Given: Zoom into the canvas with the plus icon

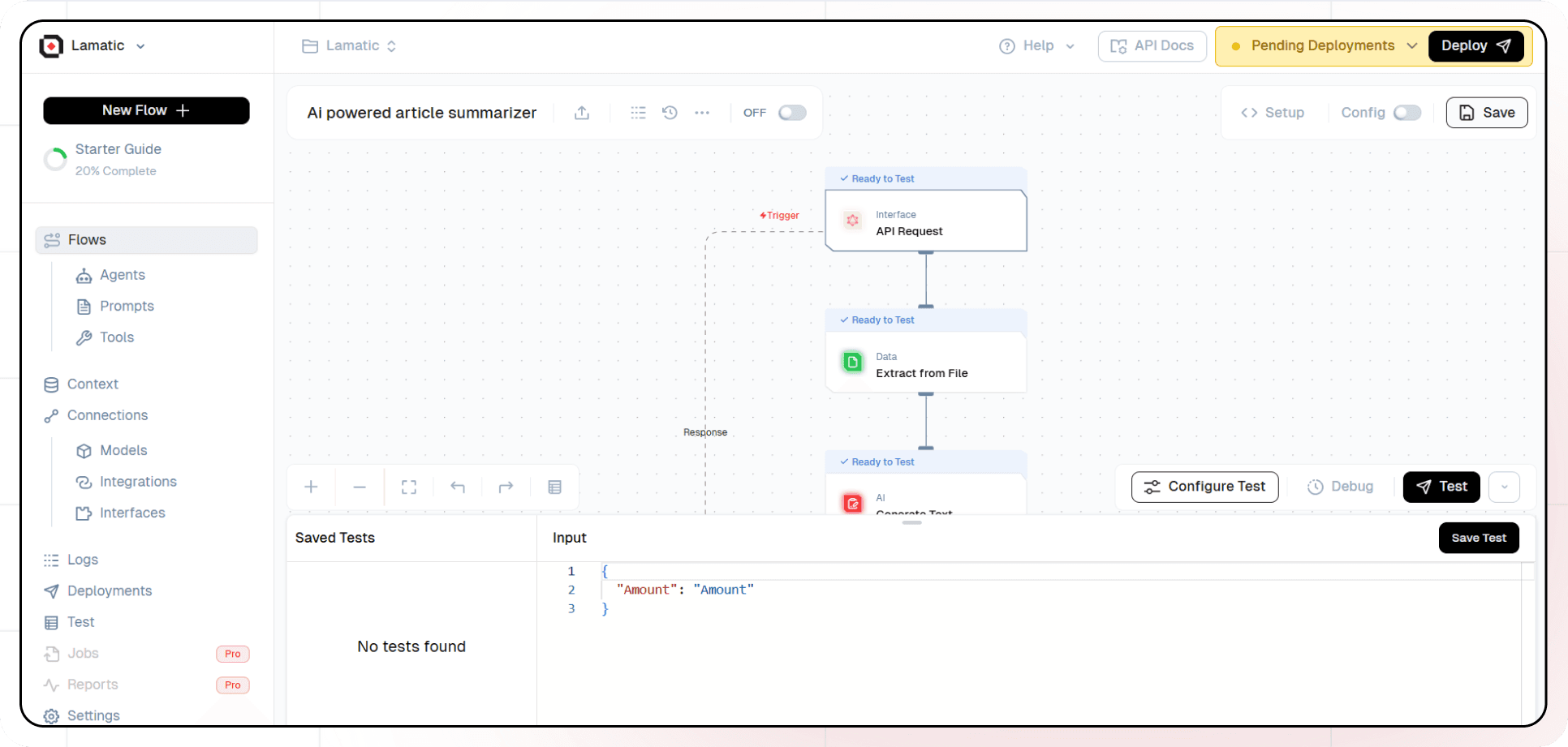Looking at the screenshot, I should tap(311, 487).
